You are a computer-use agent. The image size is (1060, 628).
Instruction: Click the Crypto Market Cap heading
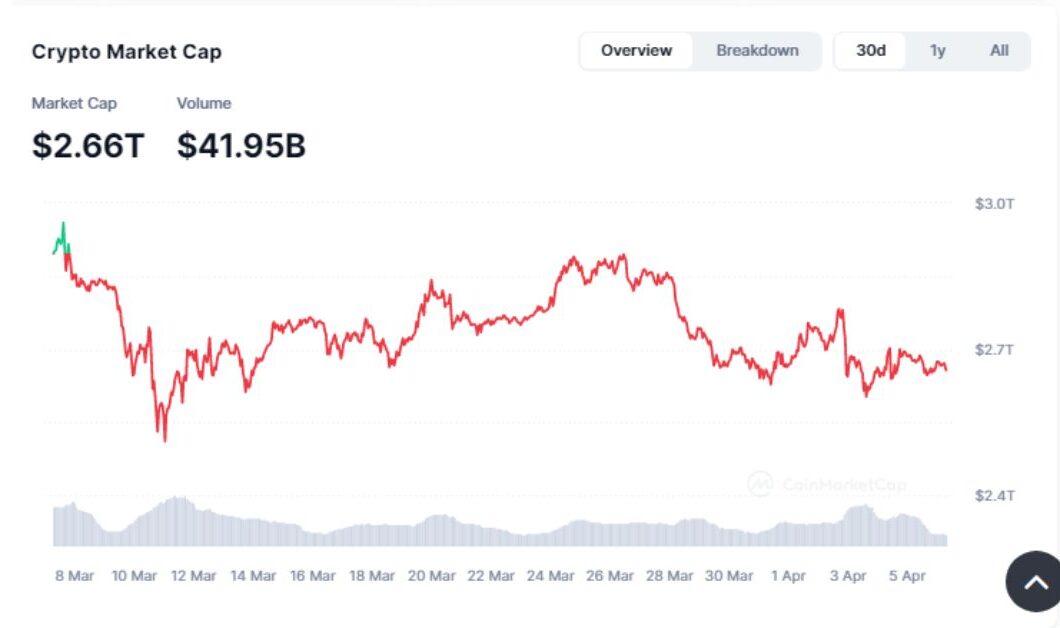point(127,52)
